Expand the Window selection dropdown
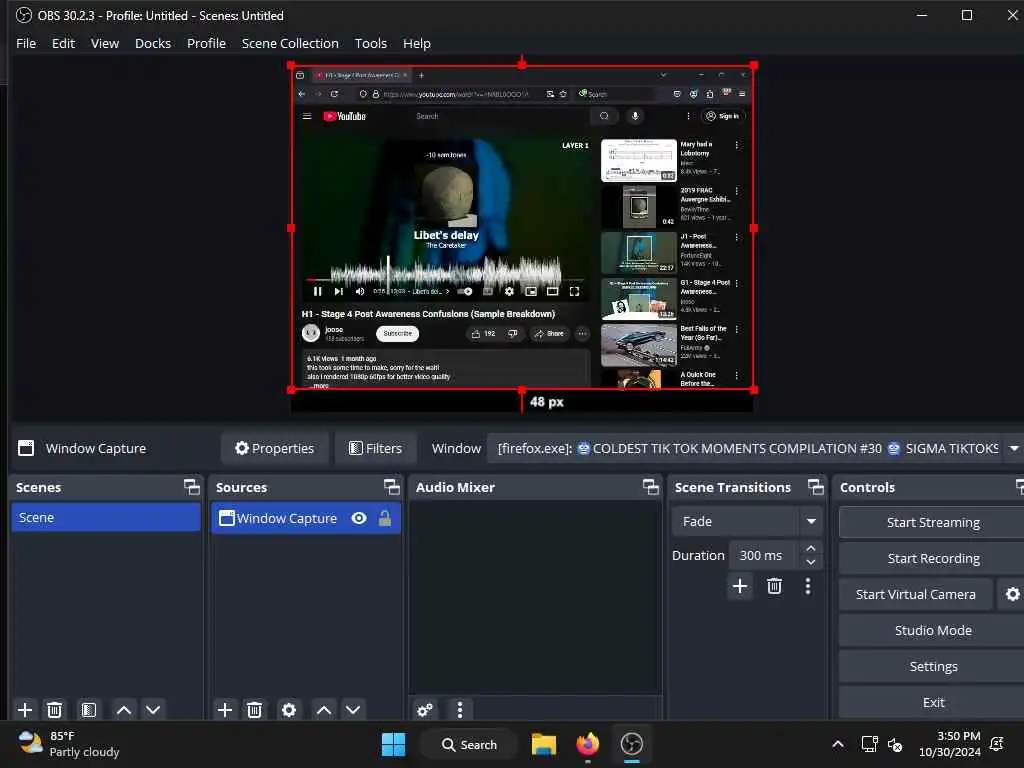1024x768 pixels. (1014, 448)
